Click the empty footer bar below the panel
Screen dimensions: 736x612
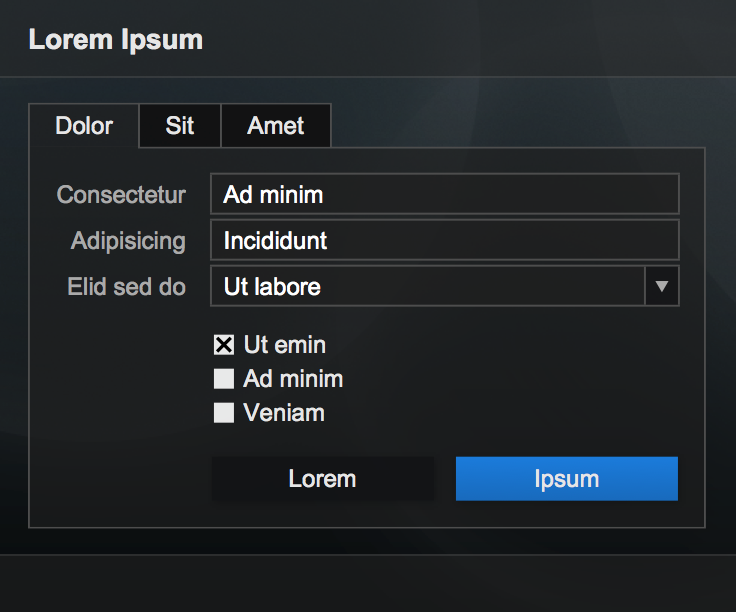point(368,583)
